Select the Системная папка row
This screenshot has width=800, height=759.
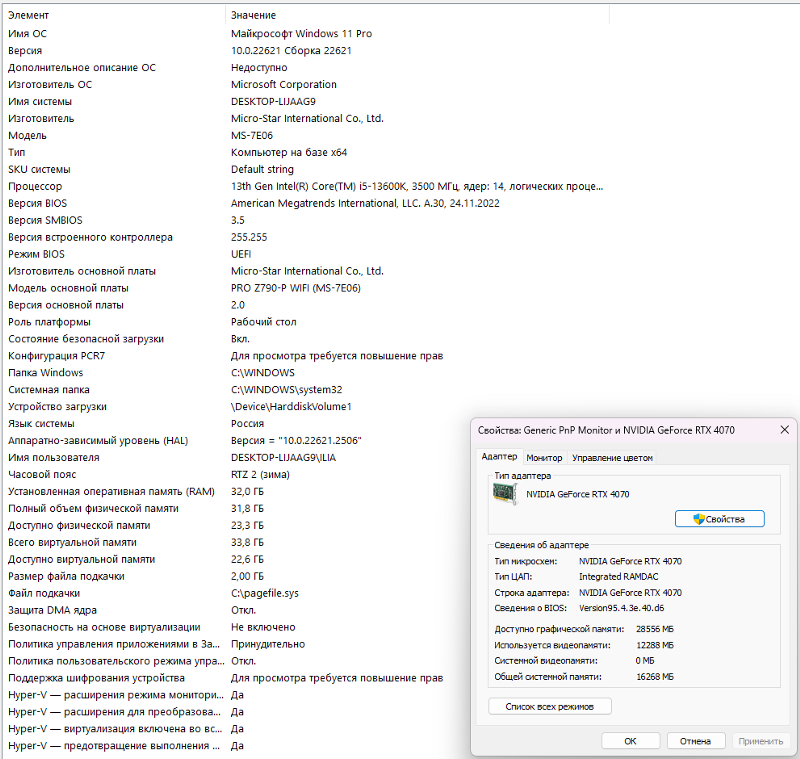point(306,390)
